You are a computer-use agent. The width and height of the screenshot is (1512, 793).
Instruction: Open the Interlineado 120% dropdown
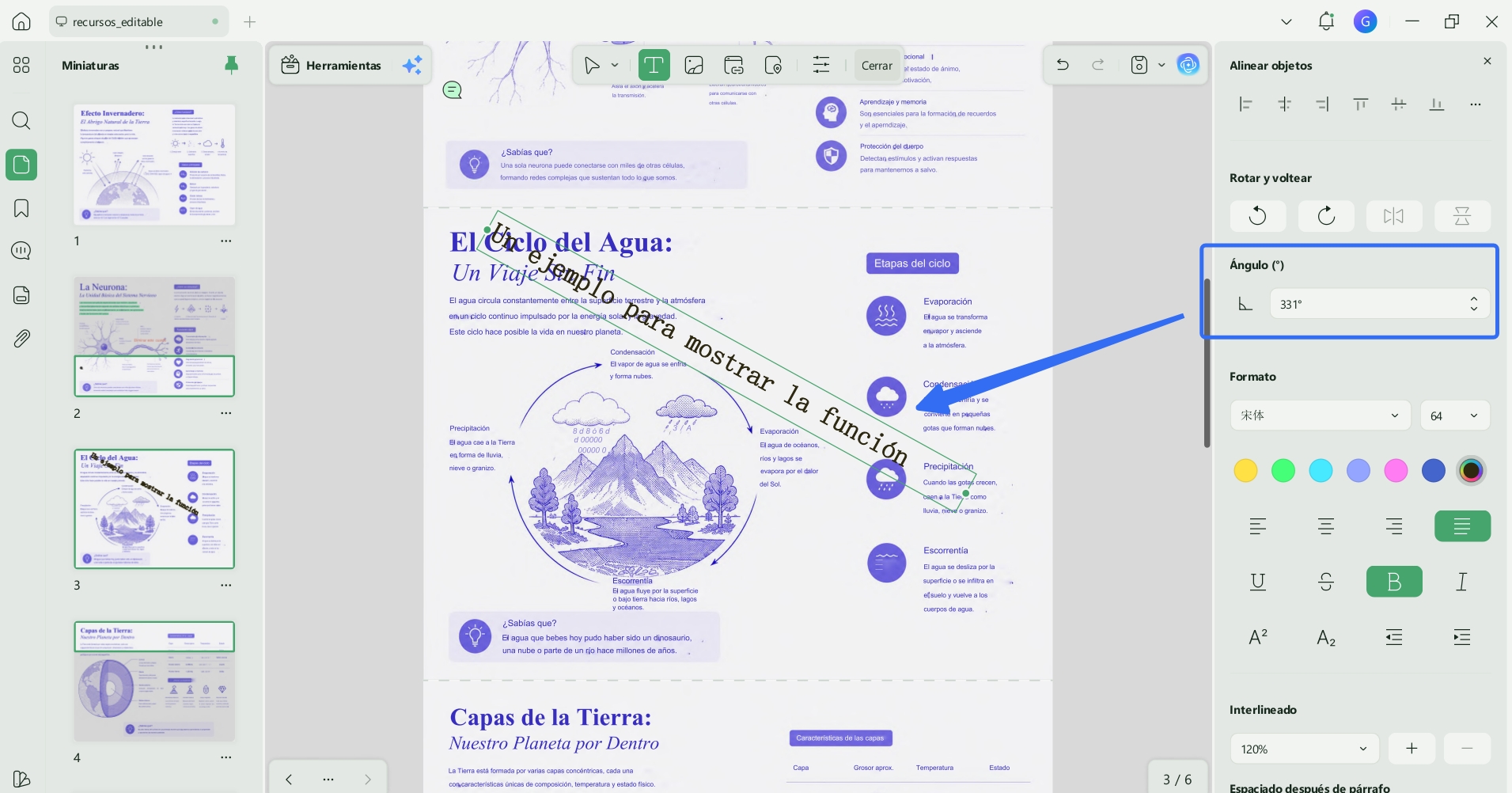click(1304, 749)
